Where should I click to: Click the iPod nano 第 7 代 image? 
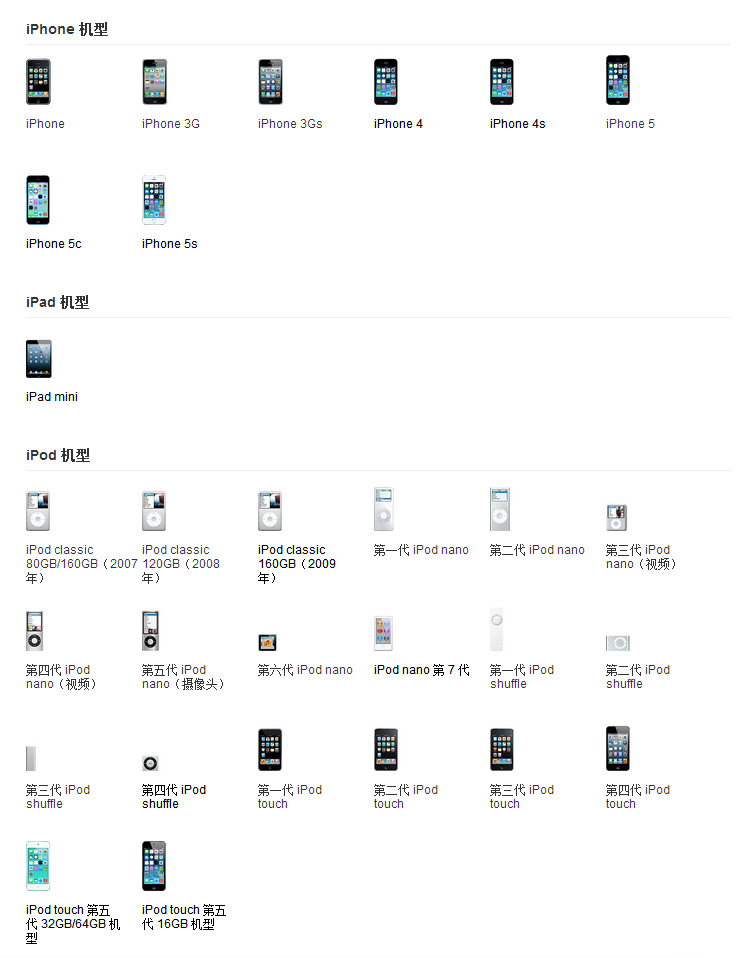click(383, 634)
